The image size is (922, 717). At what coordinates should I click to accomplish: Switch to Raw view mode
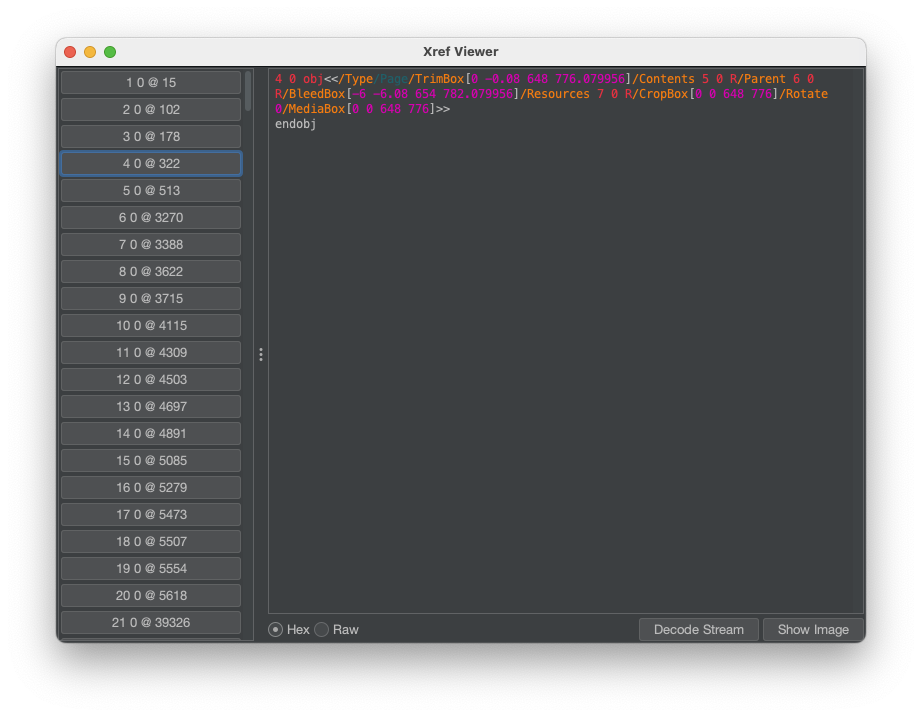pyautogui.click(x=322, y=629)
